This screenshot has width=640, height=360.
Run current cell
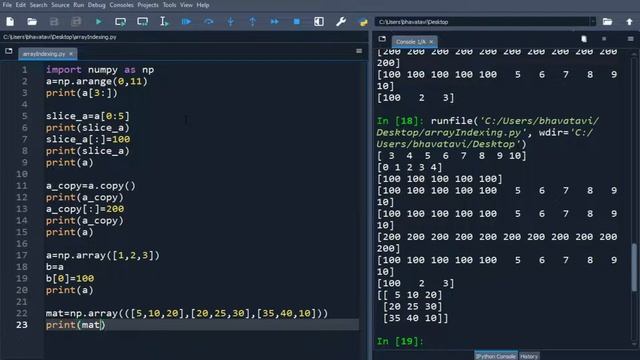tap(120, 22)
